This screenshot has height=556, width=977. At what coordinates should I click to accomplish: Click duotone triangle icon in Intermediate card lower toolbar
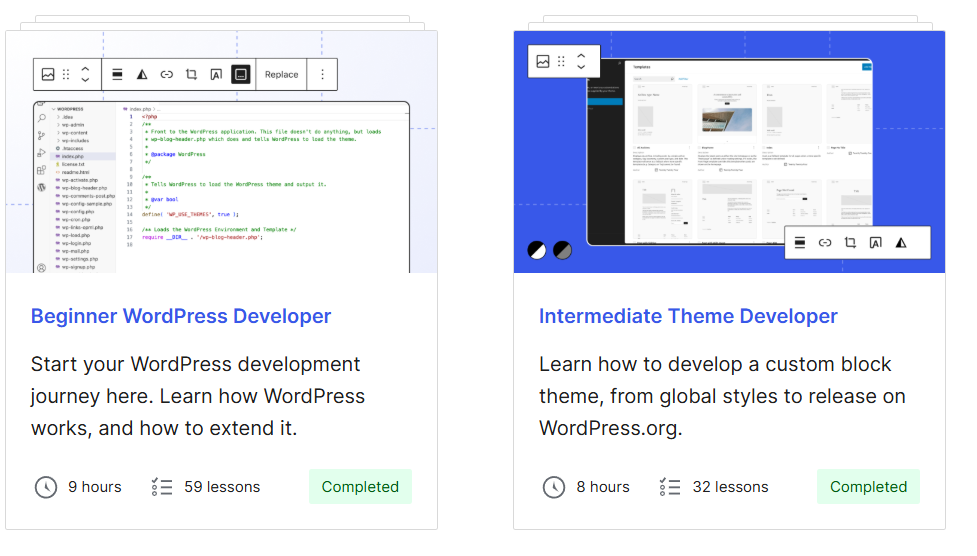point(901,243)
